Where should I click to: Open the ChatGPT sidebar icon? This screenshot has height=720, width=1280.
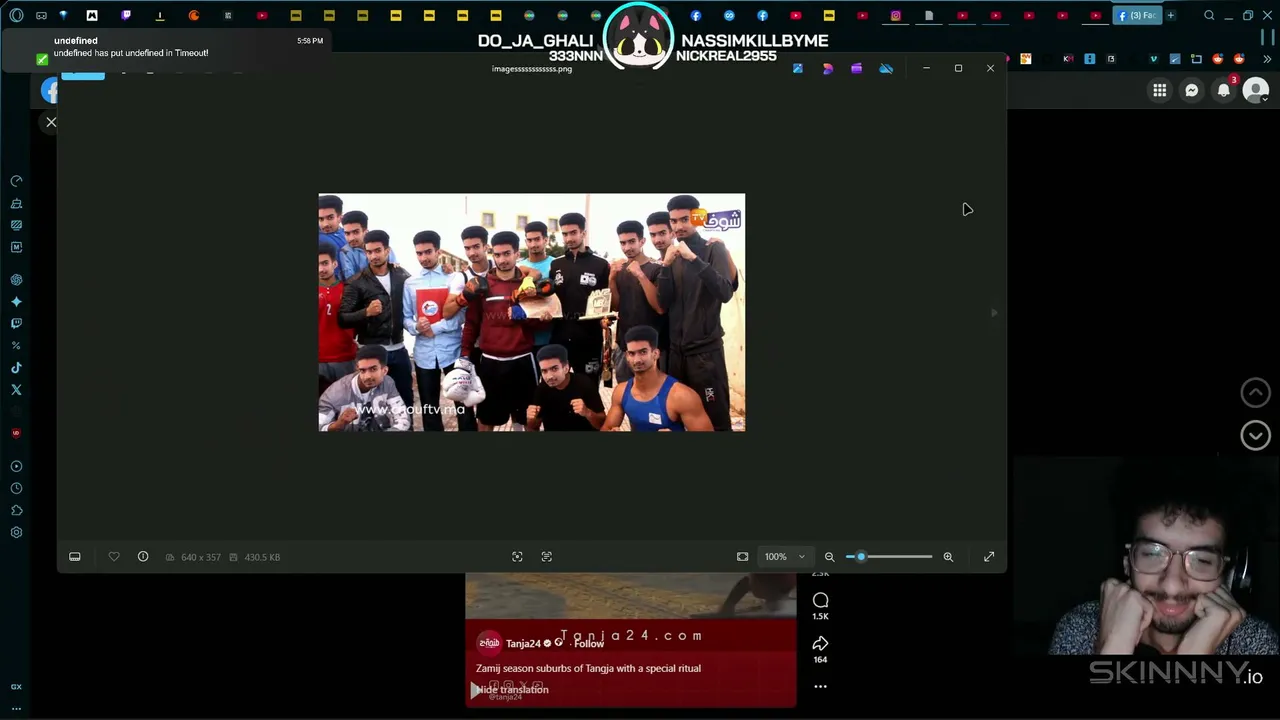16,280
